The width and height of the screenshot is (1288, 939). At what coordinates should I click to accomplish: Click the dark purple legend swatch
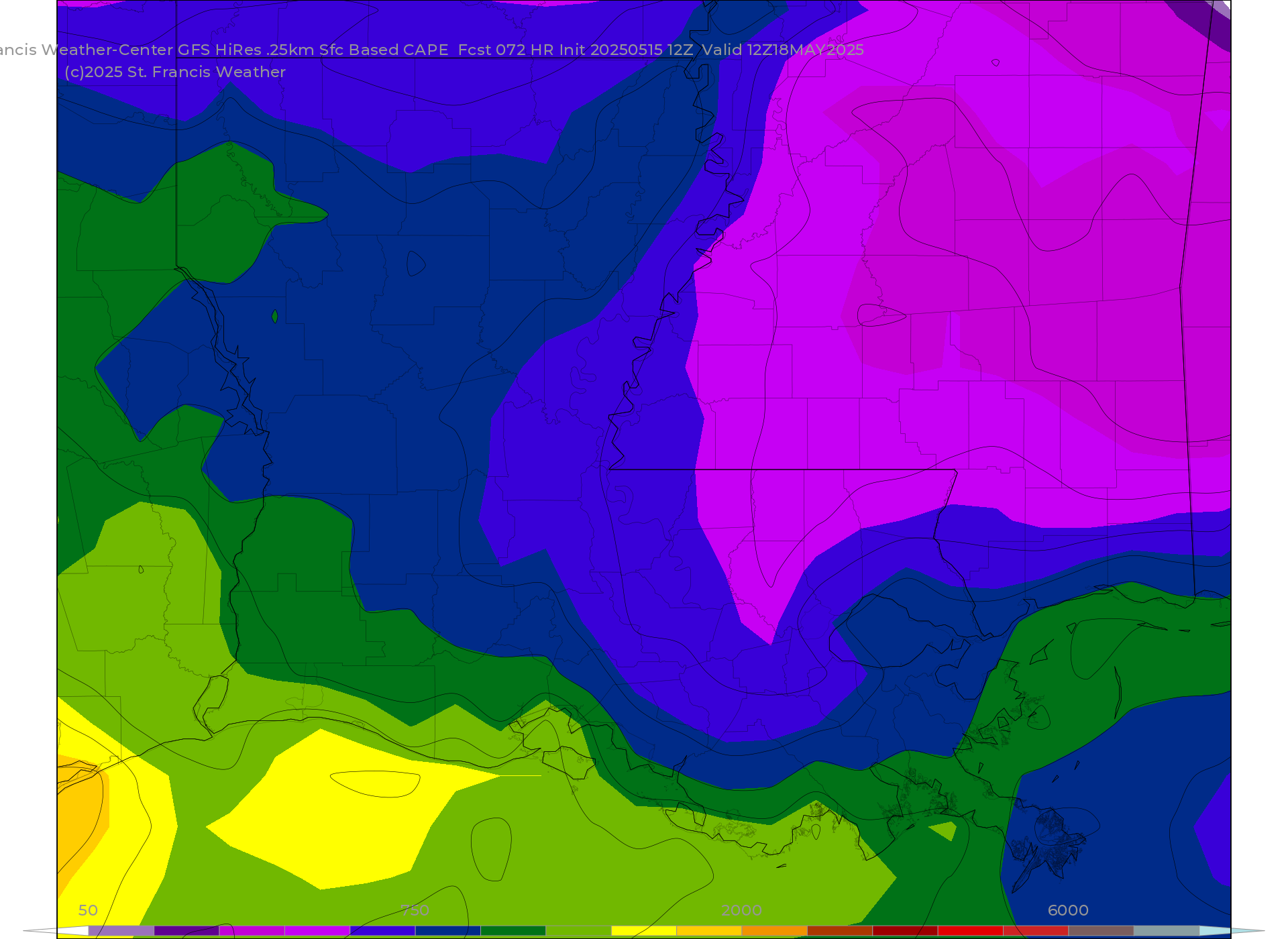coord(186,931)
